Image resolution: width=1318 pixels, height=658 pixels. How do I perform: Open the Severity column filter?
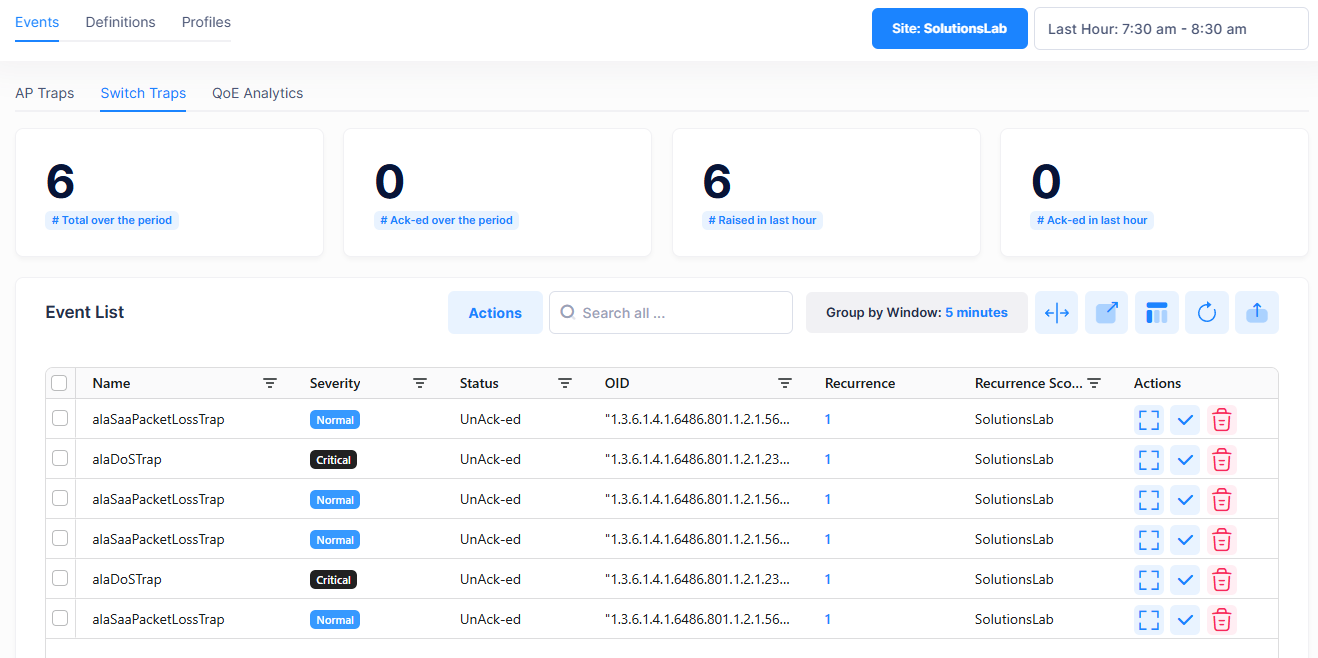tap(420, 383)
